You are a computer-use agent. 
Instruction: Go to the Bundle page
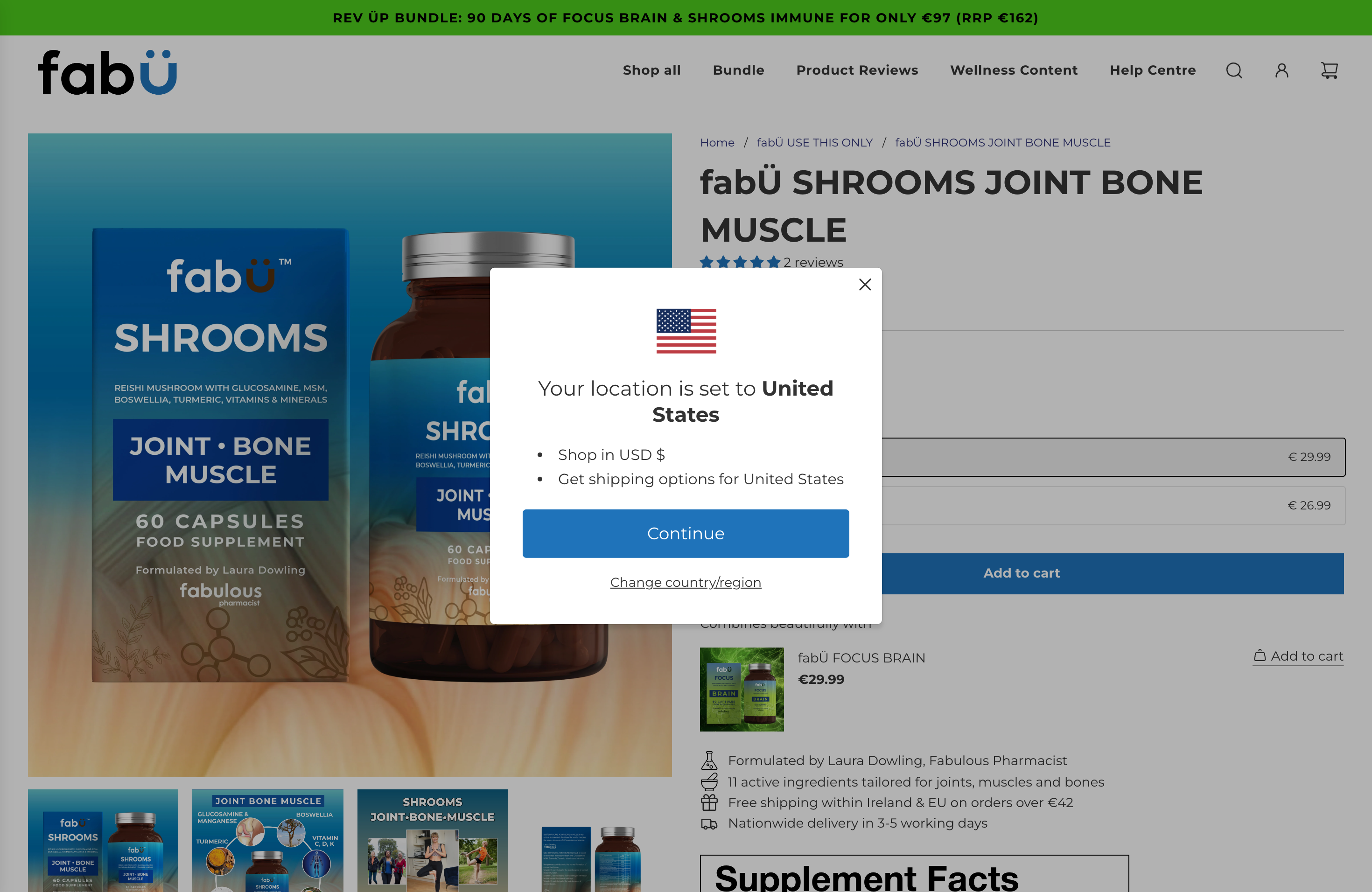pyautogui.click(x=738, y=70)
